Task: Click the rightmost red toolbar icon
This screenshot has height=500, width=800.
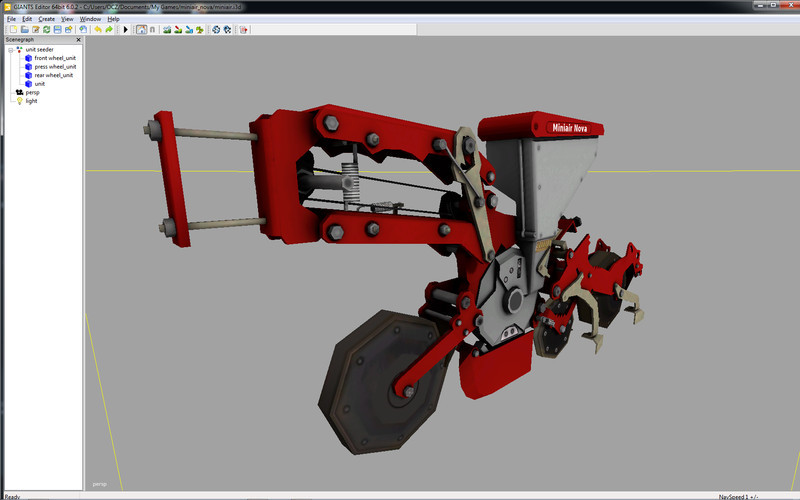Action: pos(243,29)
